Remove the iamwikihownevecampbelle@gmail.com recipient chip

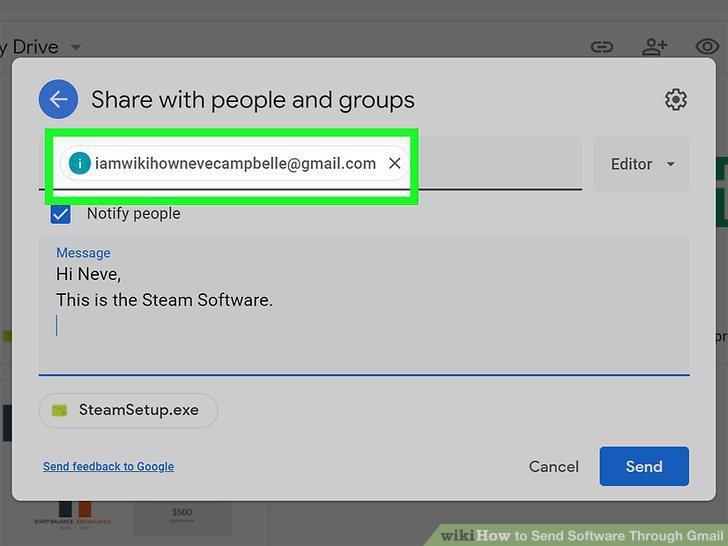click(x=395, y=163)
